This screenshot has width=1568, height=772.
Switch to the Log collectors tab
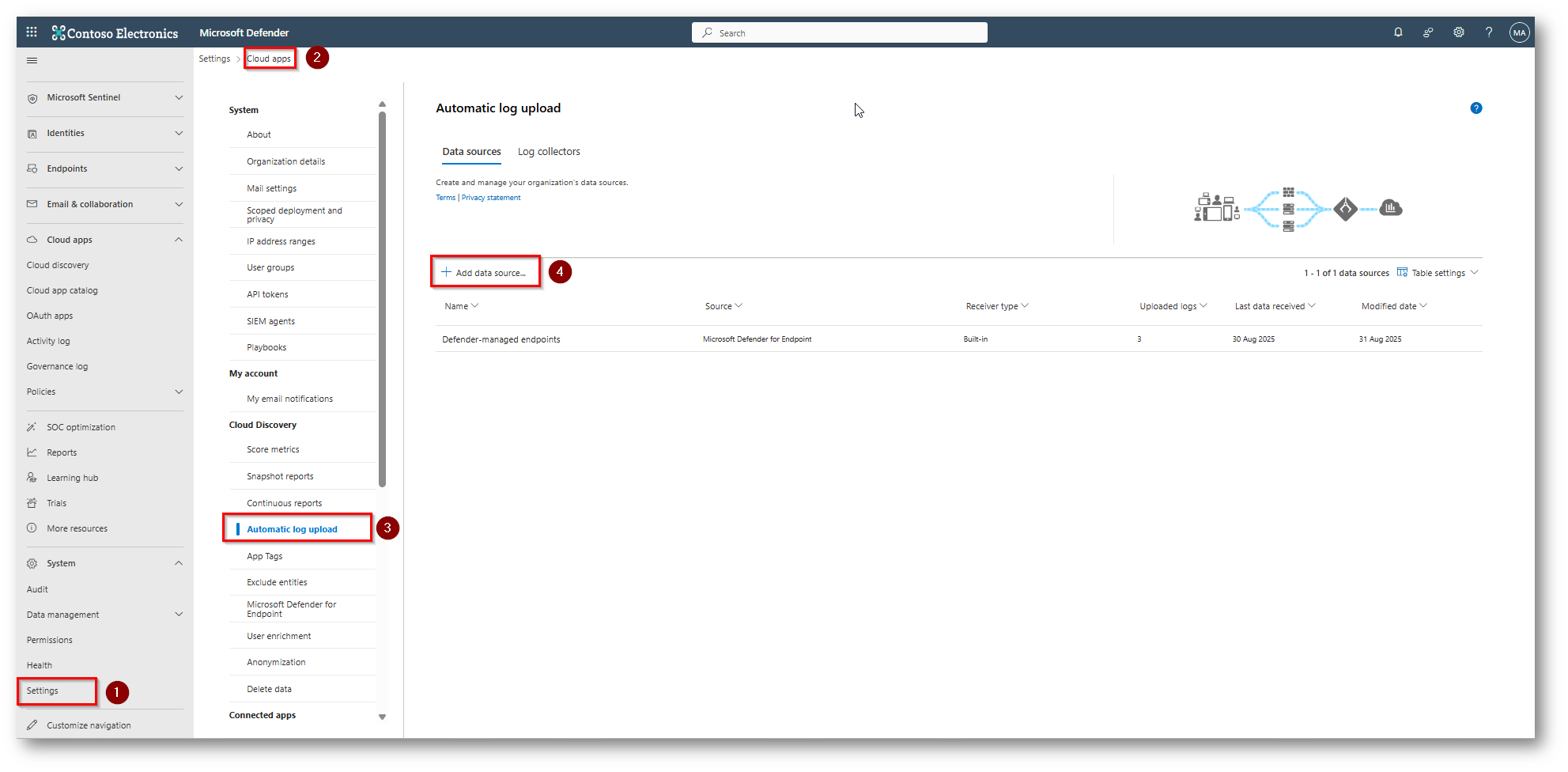(x=549, y=152)
